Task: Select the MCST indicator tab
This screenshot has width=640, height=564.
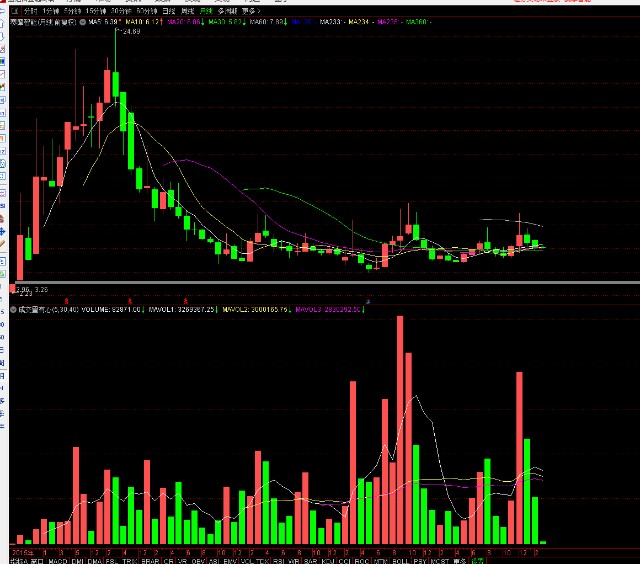Action: [440, 561]
